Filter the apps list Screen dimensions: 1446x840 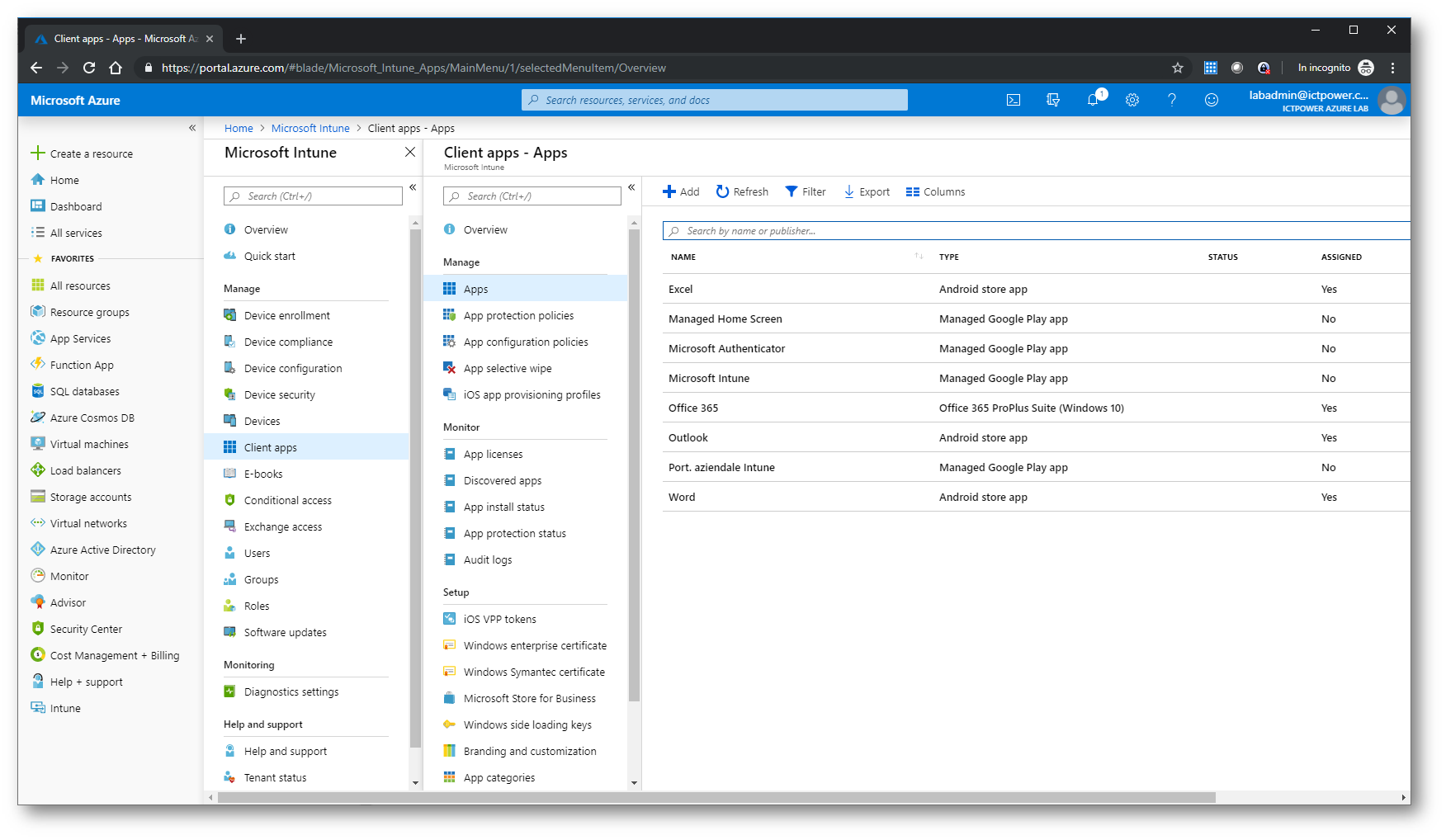pos(805,191)
